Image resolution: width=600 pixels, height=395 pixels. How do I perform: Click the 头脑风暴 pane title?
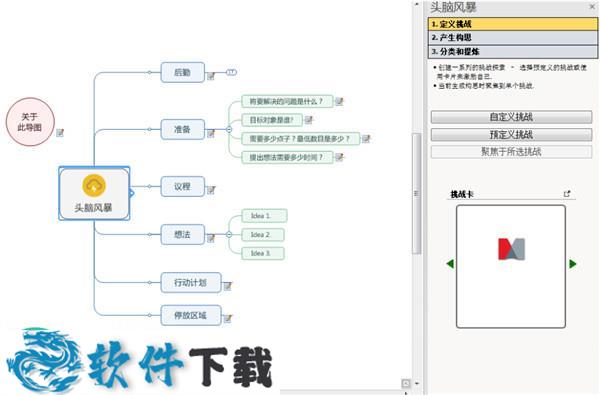[x=453, y=7]
